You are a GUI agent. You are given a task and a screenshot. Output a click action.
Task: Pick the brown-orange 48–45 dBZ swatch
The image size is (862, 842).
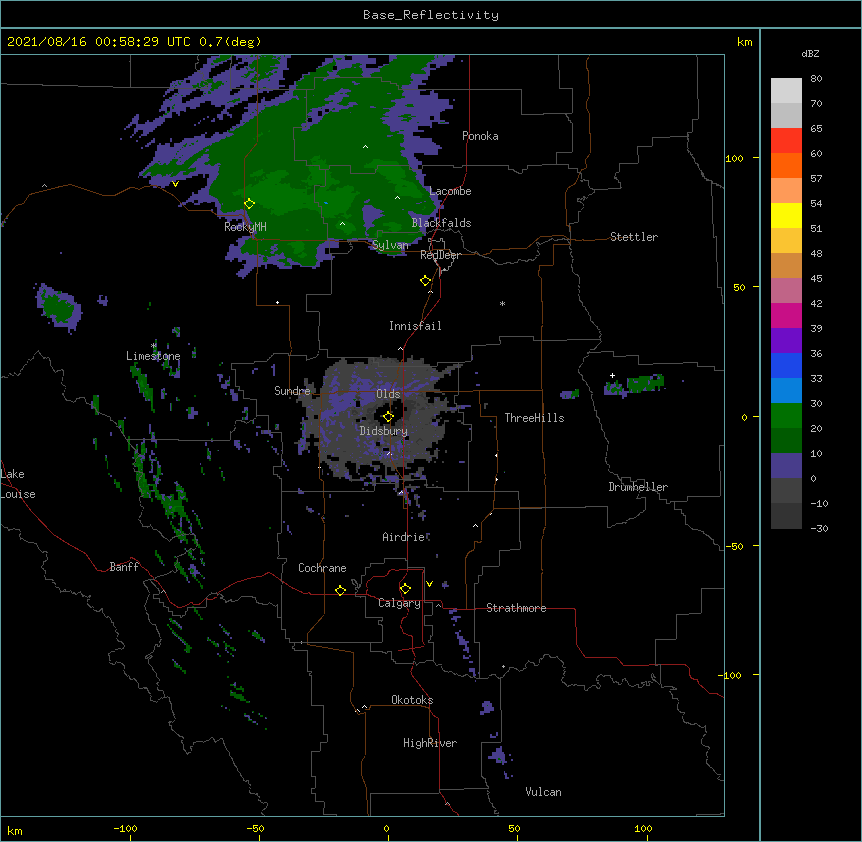pyautogui.click(x=786, y=265)
